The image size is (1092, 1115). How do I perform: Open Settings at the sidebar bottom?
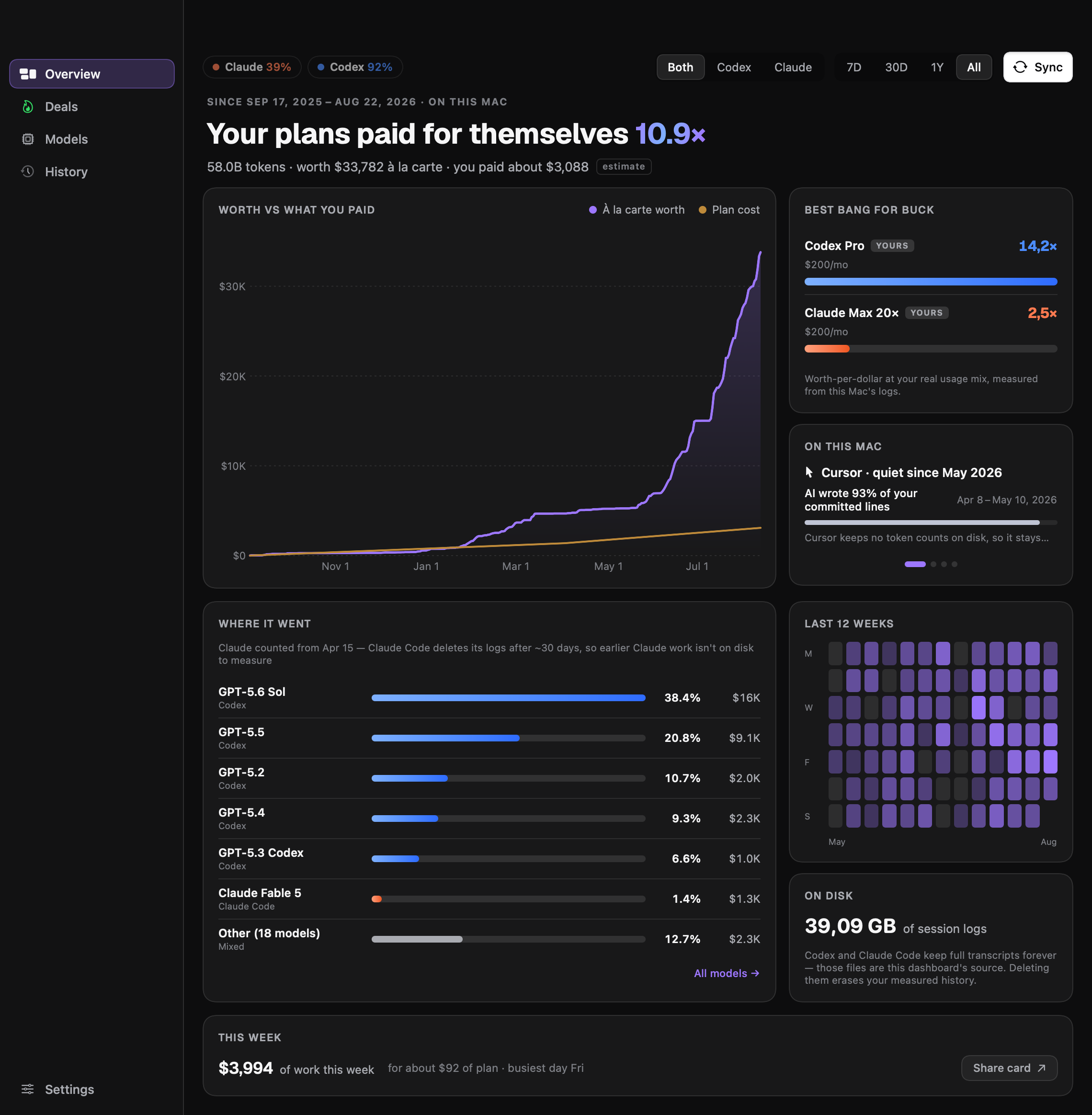point(92,1089)
